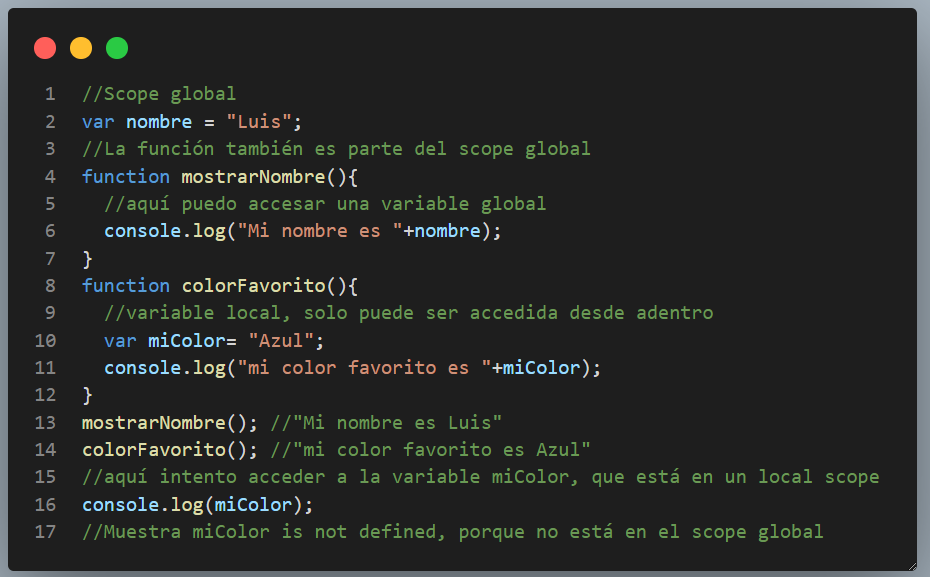Click the green zoom dot

click(116, 47)
